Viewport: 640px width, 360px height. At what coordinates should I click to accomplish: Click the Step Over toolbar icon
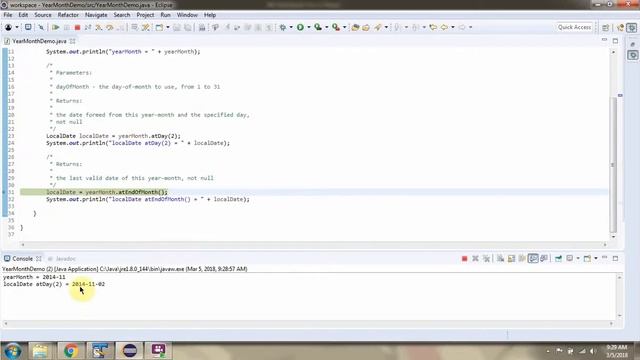(110, 27)
